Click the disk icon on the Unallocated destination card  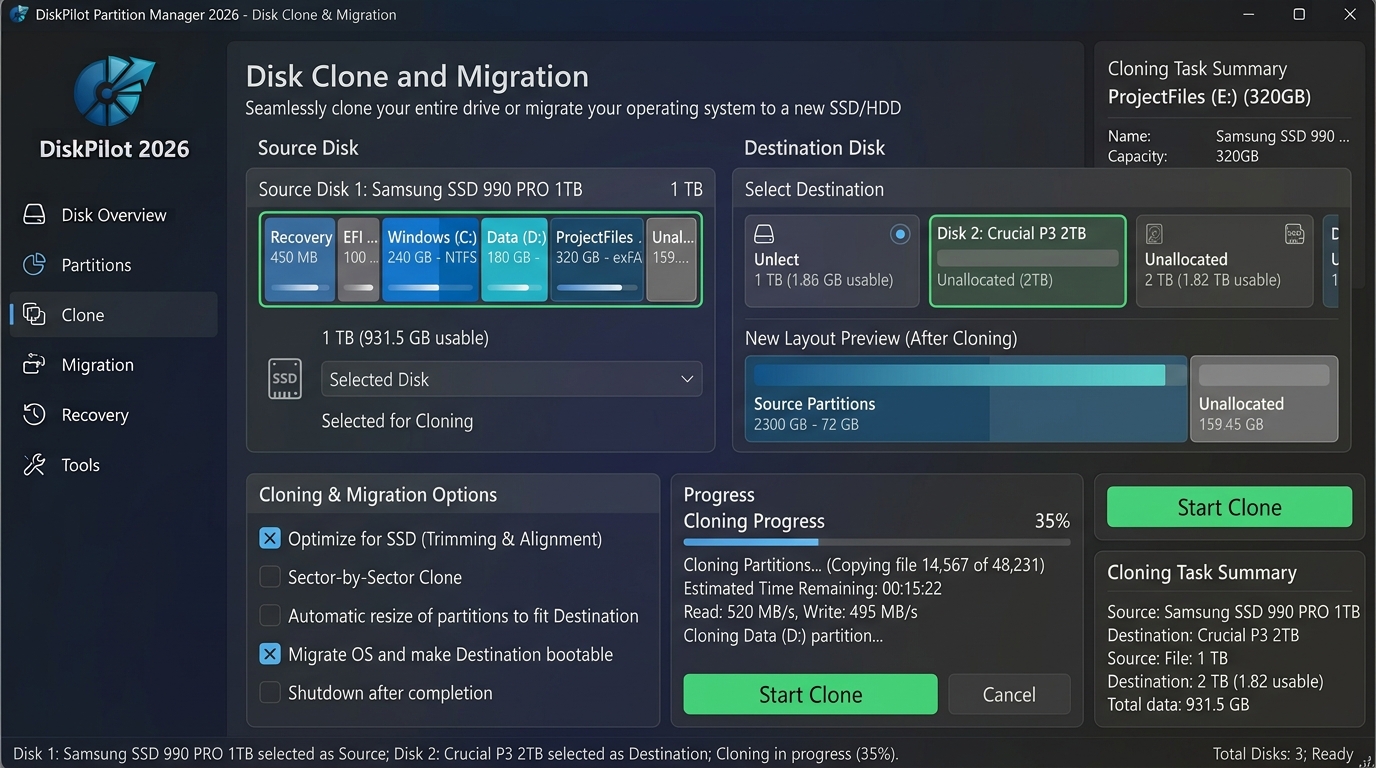click(1154, 234)
